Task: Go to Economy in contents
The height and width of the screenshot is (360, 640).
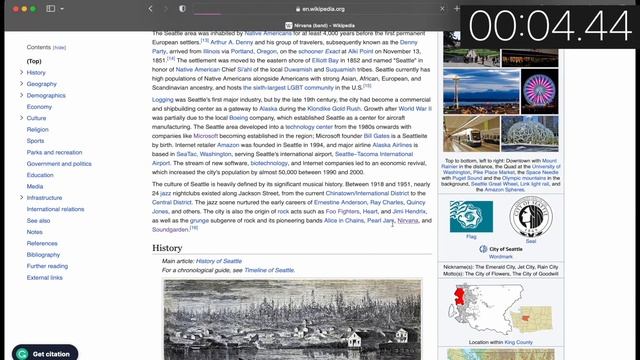Action: point(39,107)
